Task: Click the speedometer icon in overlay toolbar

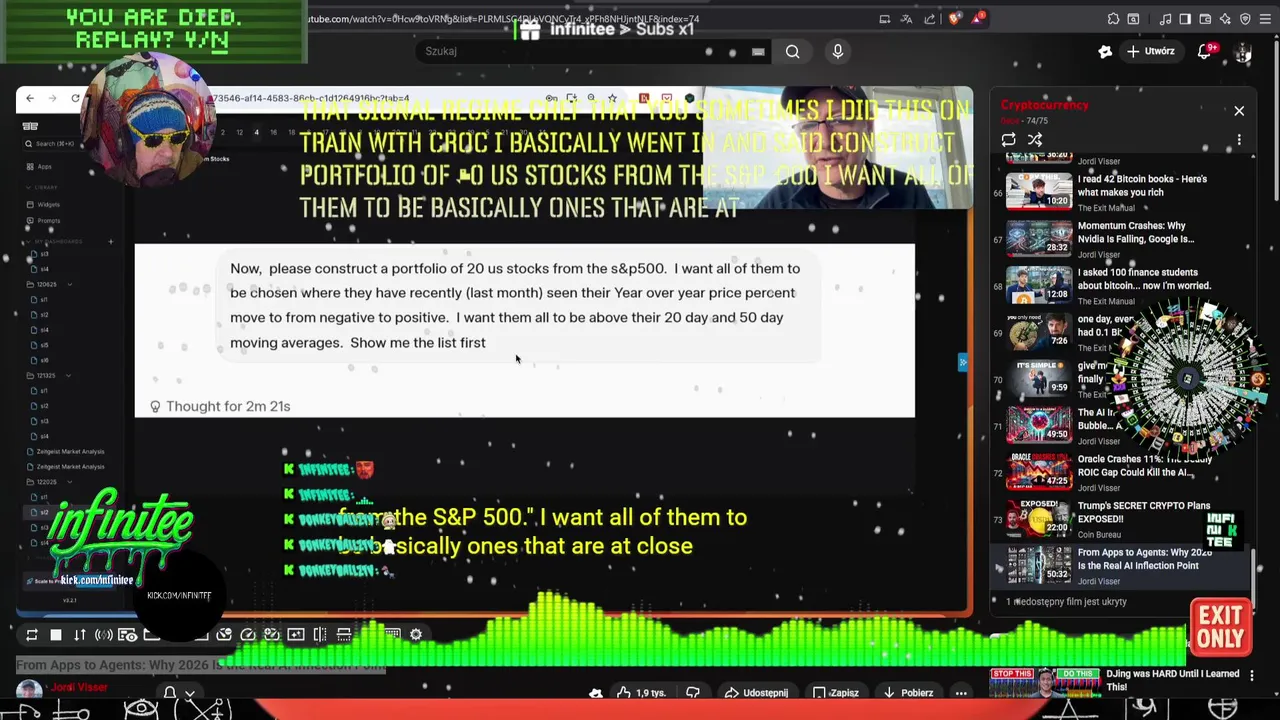Action: point(248,635)
